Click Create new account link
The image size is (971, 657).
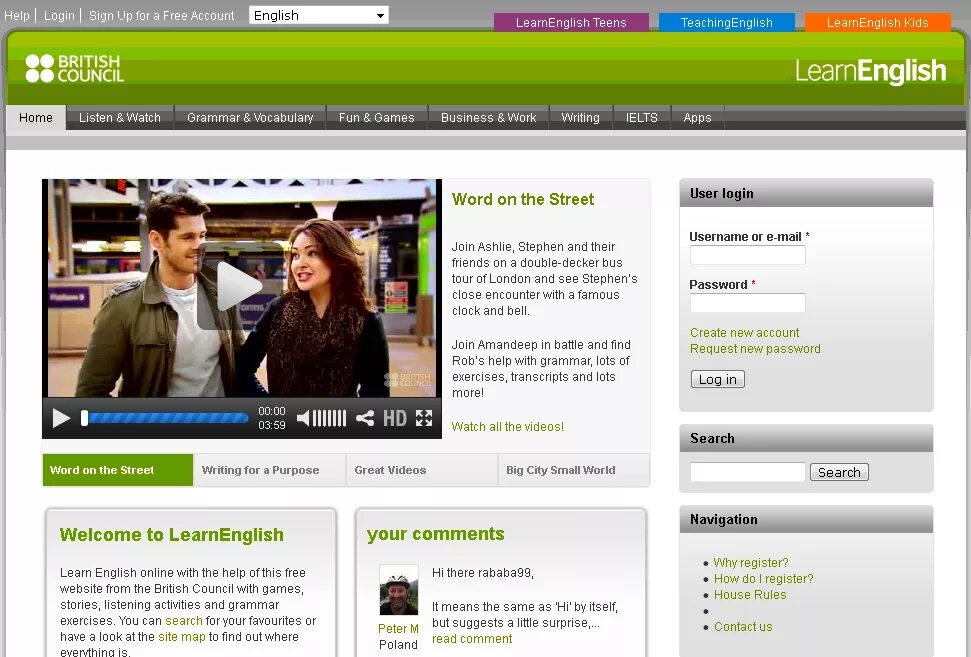pos(744,333)
